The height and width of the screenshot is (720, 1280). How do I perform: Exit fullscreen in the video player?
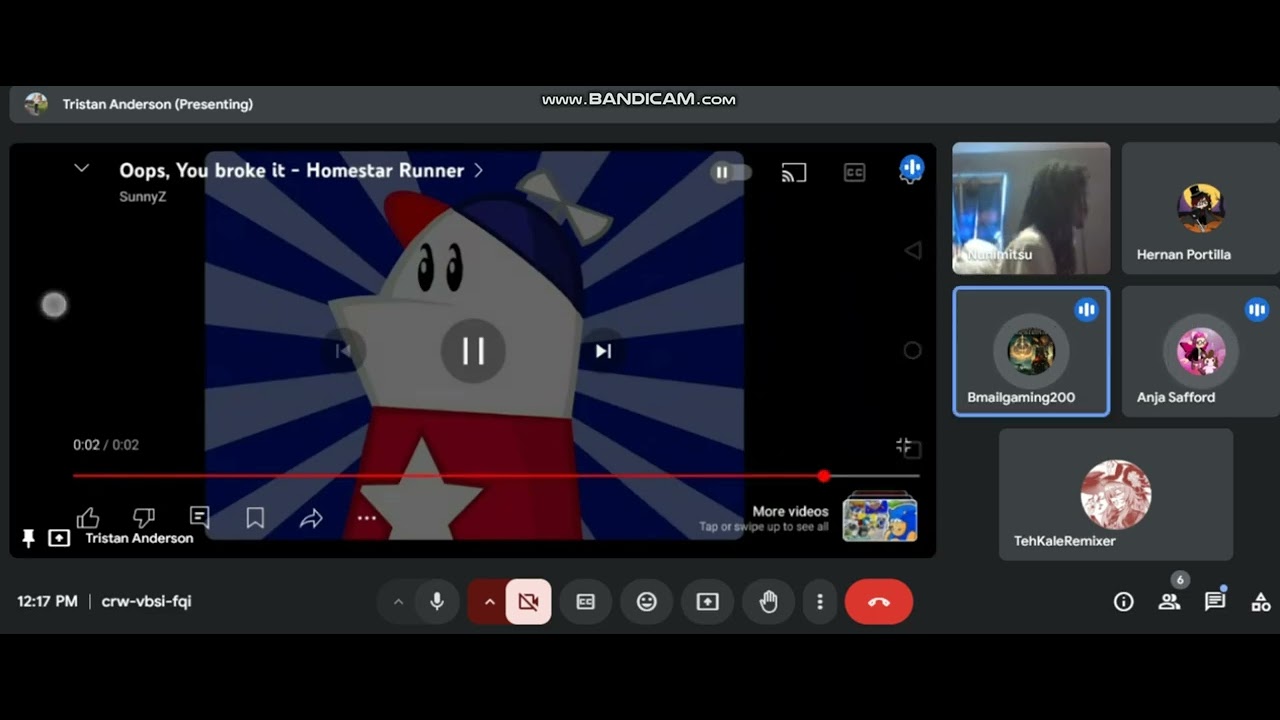coord(906,446)
